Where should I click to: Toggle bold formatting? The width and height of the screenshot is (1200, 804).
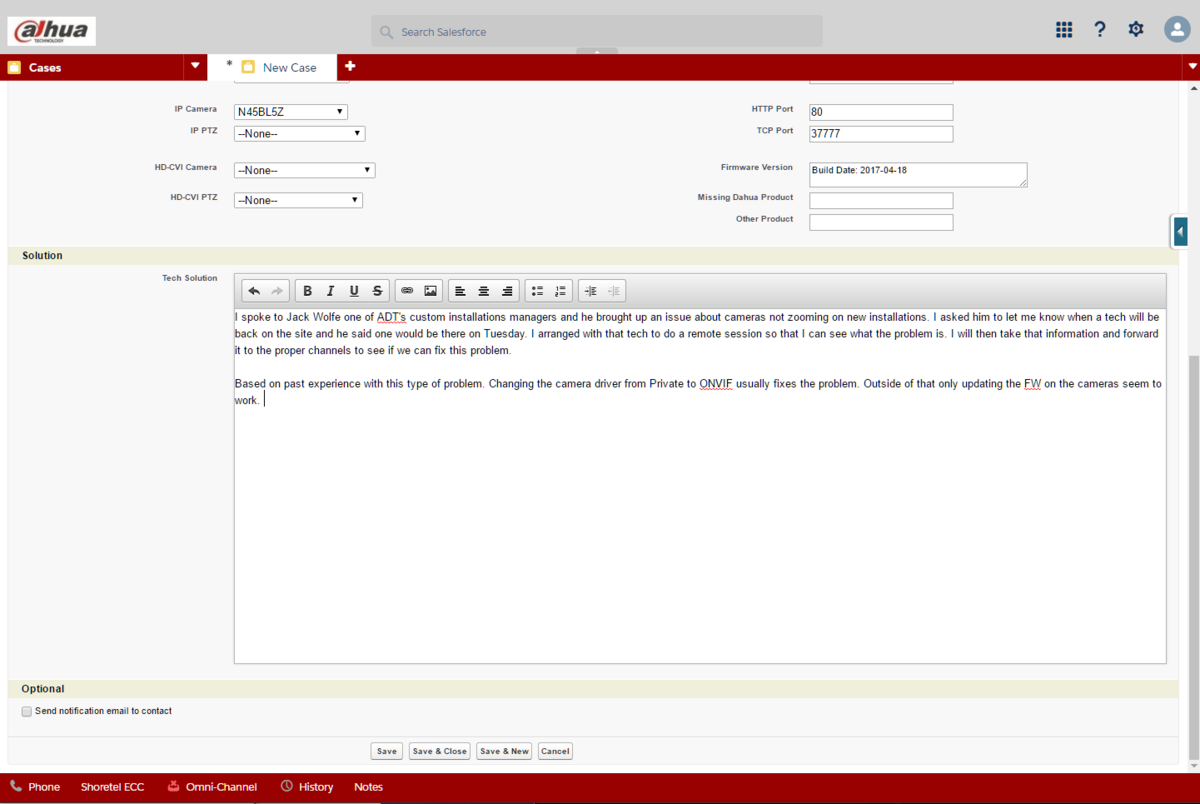[x=307, y=291]
